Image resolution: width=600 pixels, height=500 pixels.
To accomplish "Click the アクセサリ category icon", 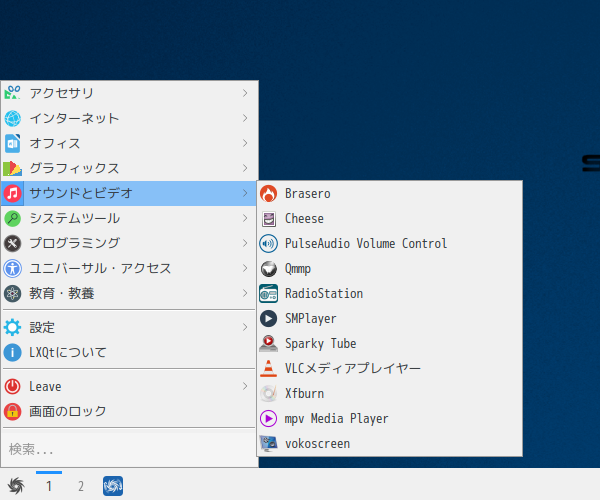I will [x=13, y=93].
